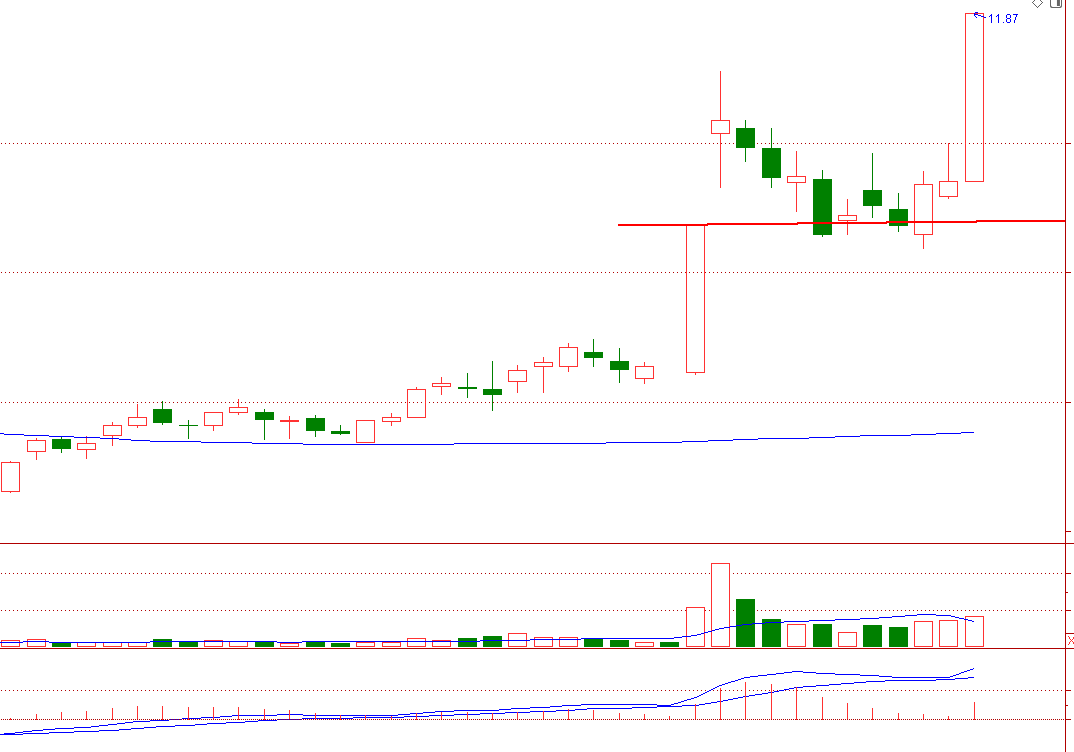Select the first green candle after the peak
The image size is (1074, 752).
(745, 138)
